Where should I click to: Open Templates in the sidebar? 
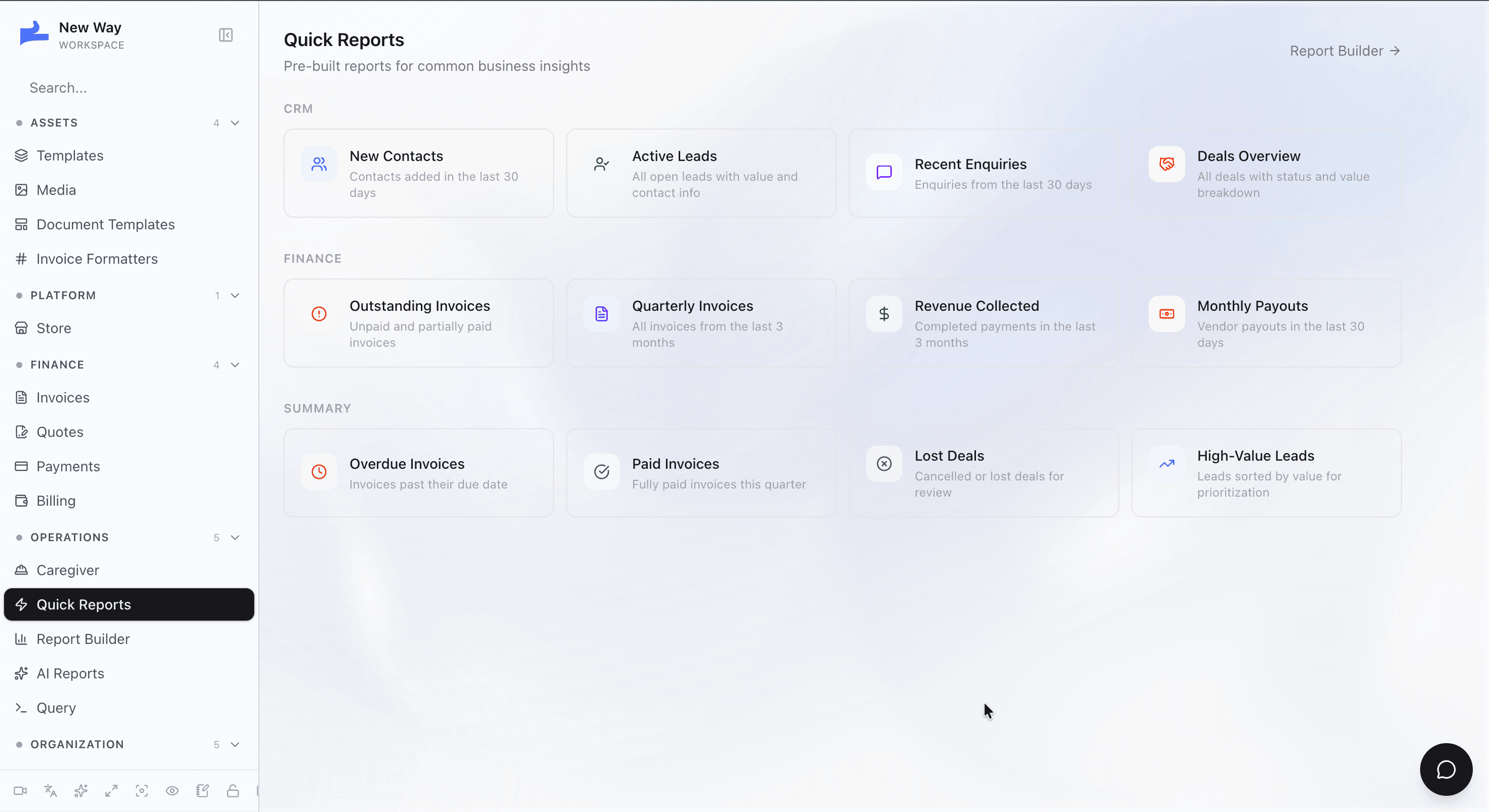pos(129,155)
